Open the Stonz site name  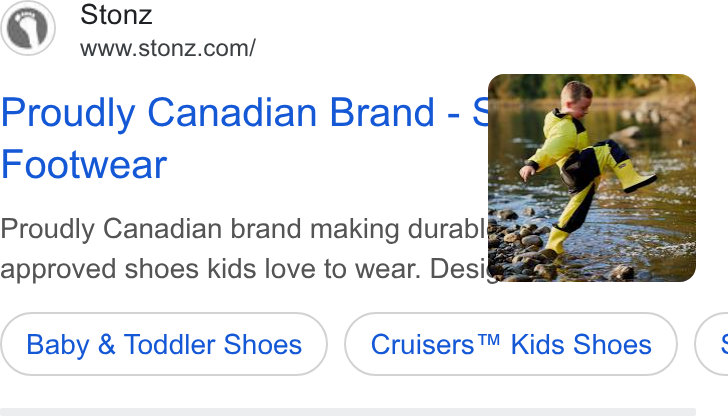point(116,14)
